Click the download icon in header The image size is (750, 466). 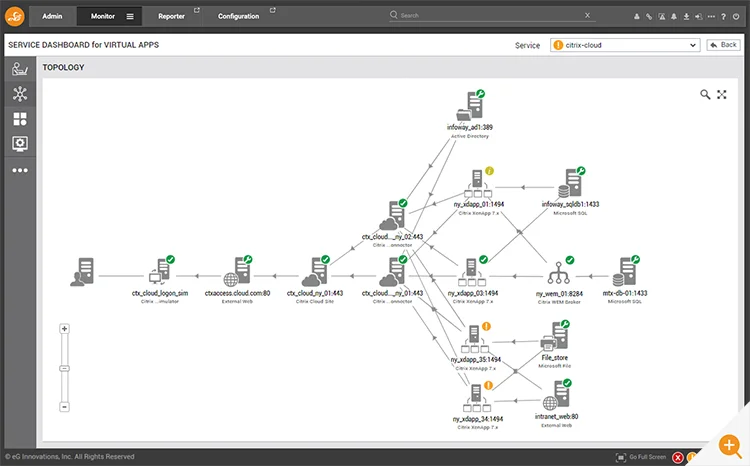pyautogui.click(x=686, y=17)
